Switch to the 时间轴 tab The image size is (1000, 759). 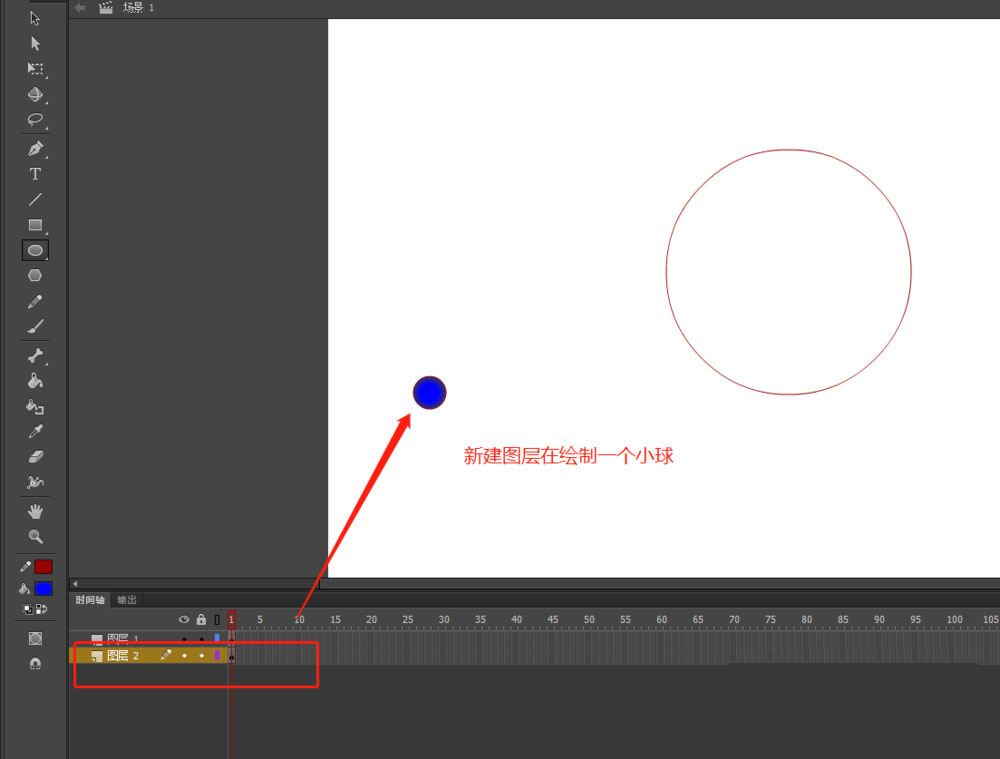tap(90, 600)
